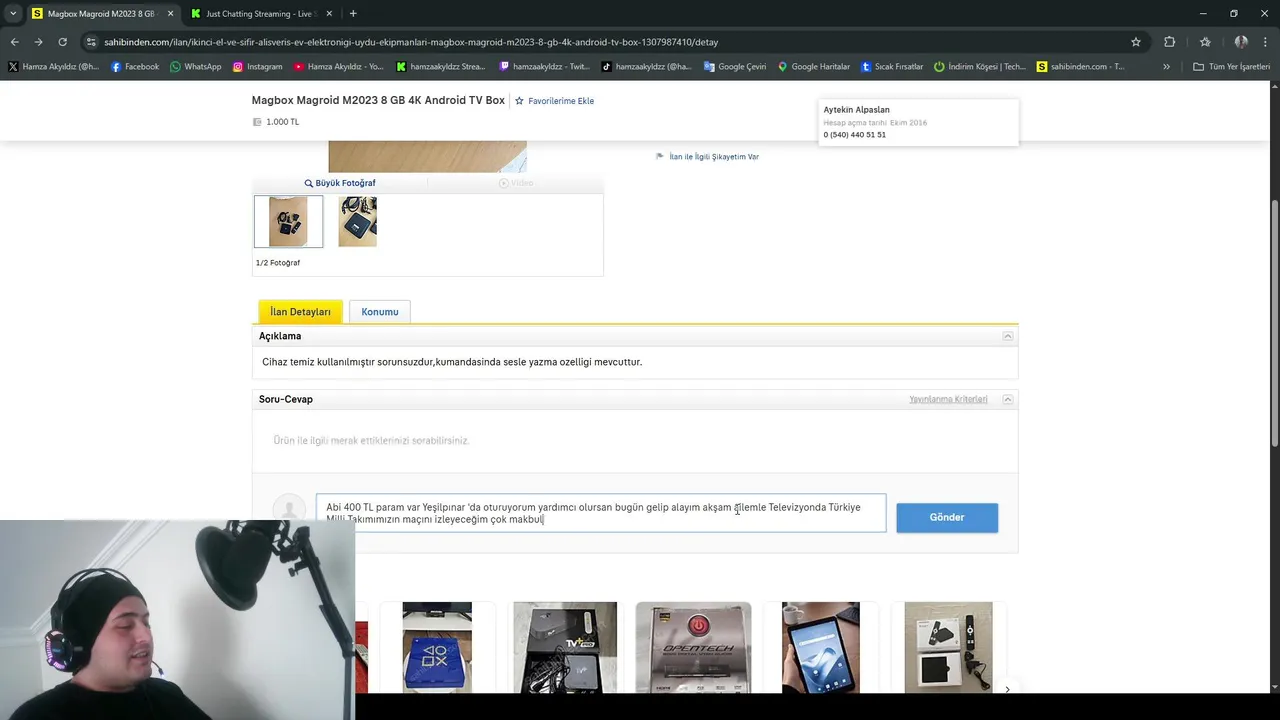
Task: Open the site info icon in the address bar
Action: (91, 42)
